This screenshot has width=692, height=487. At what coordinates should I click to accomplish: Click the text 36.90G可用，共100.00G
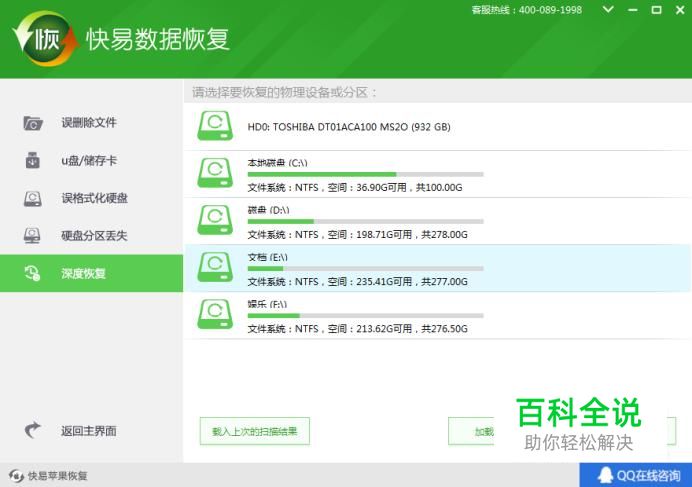tap(409, 187)
